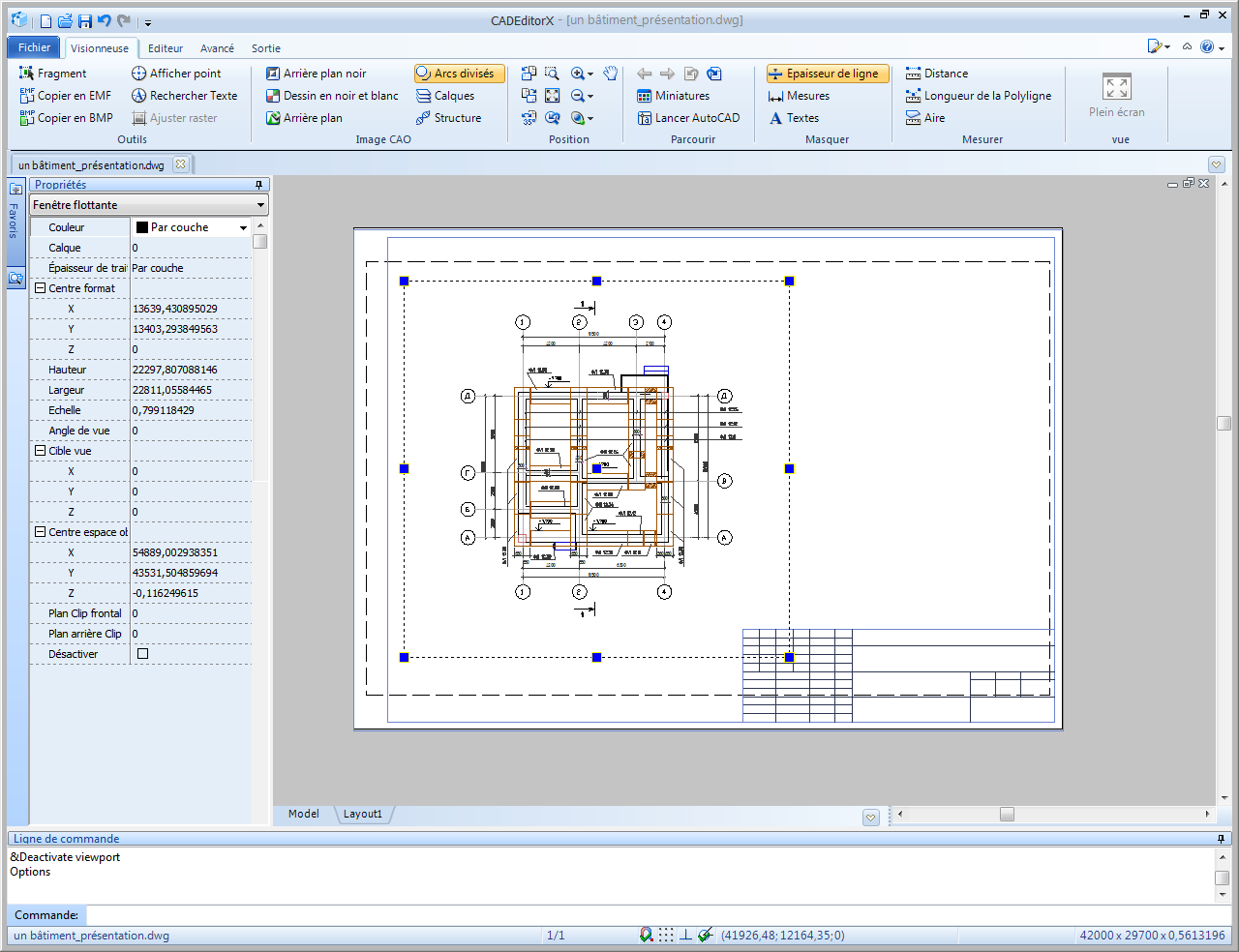1239x952 pixels.
Task: Switch to the Editeur ribbon tab
Action: tap(166, 48)
